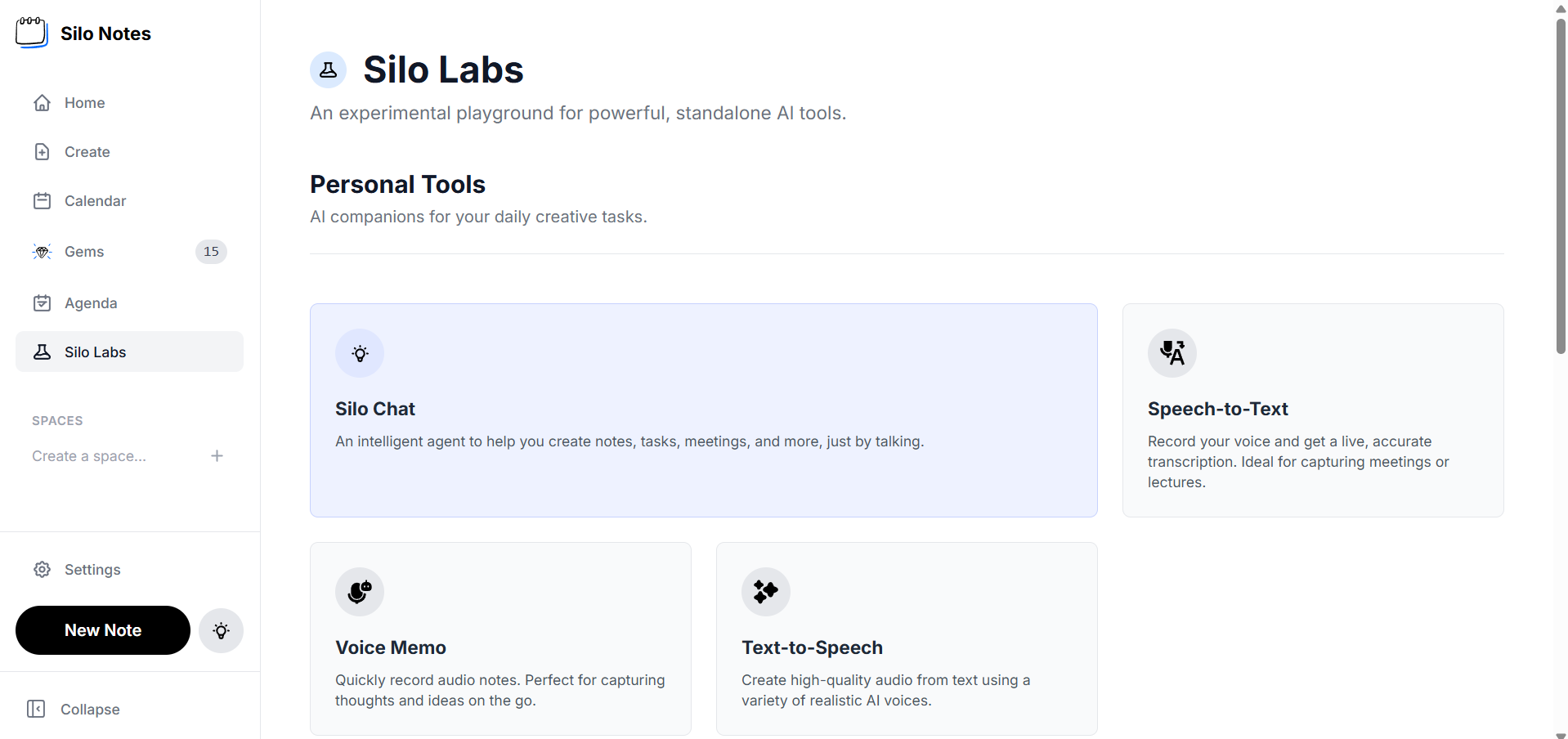Click Silo Chat description 'An intelligent agent'
Viewport: 1568px width, 739px height.
point(629,441)
